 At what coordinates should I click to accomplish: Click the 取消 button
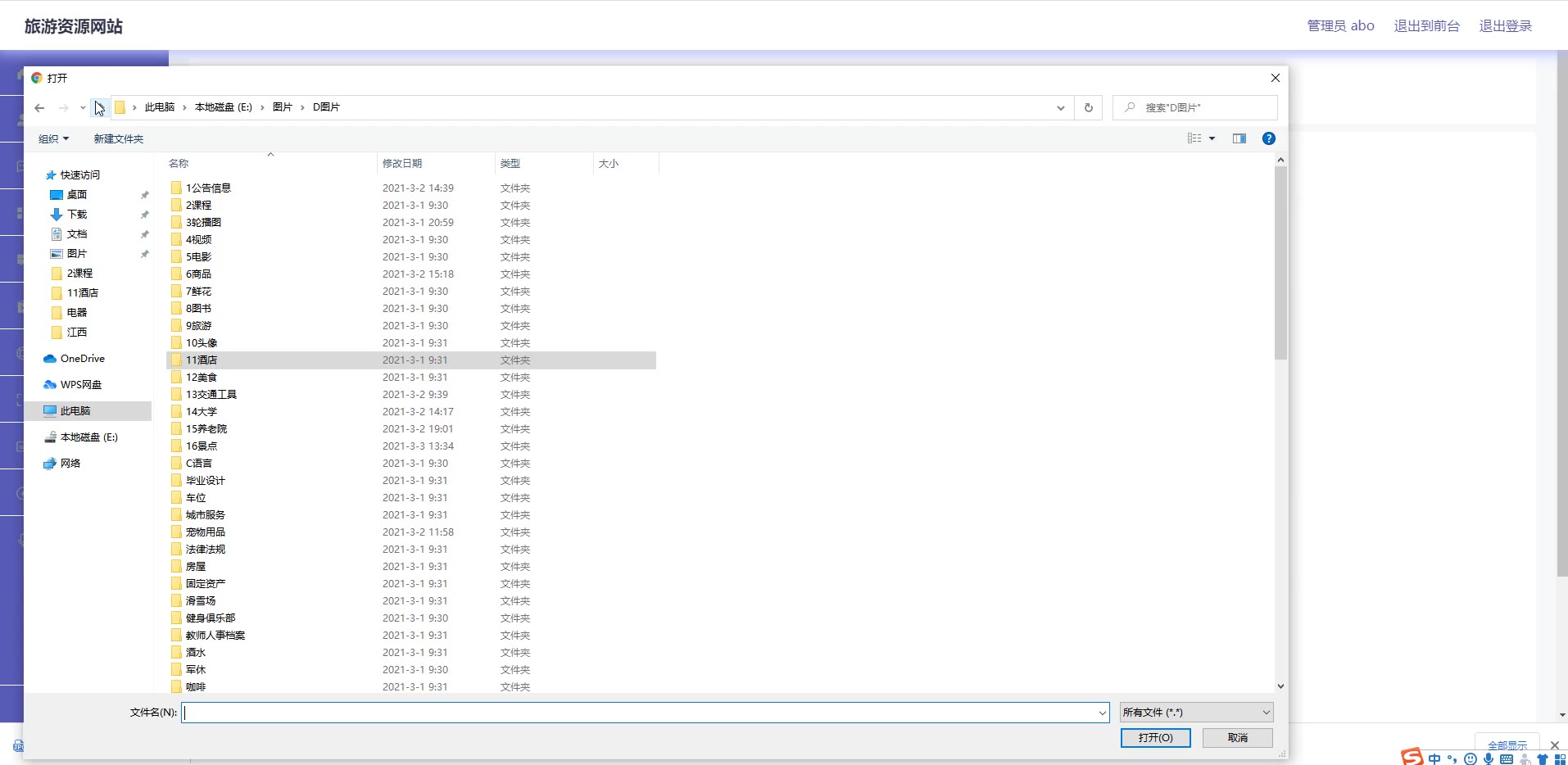[1238, 738]
